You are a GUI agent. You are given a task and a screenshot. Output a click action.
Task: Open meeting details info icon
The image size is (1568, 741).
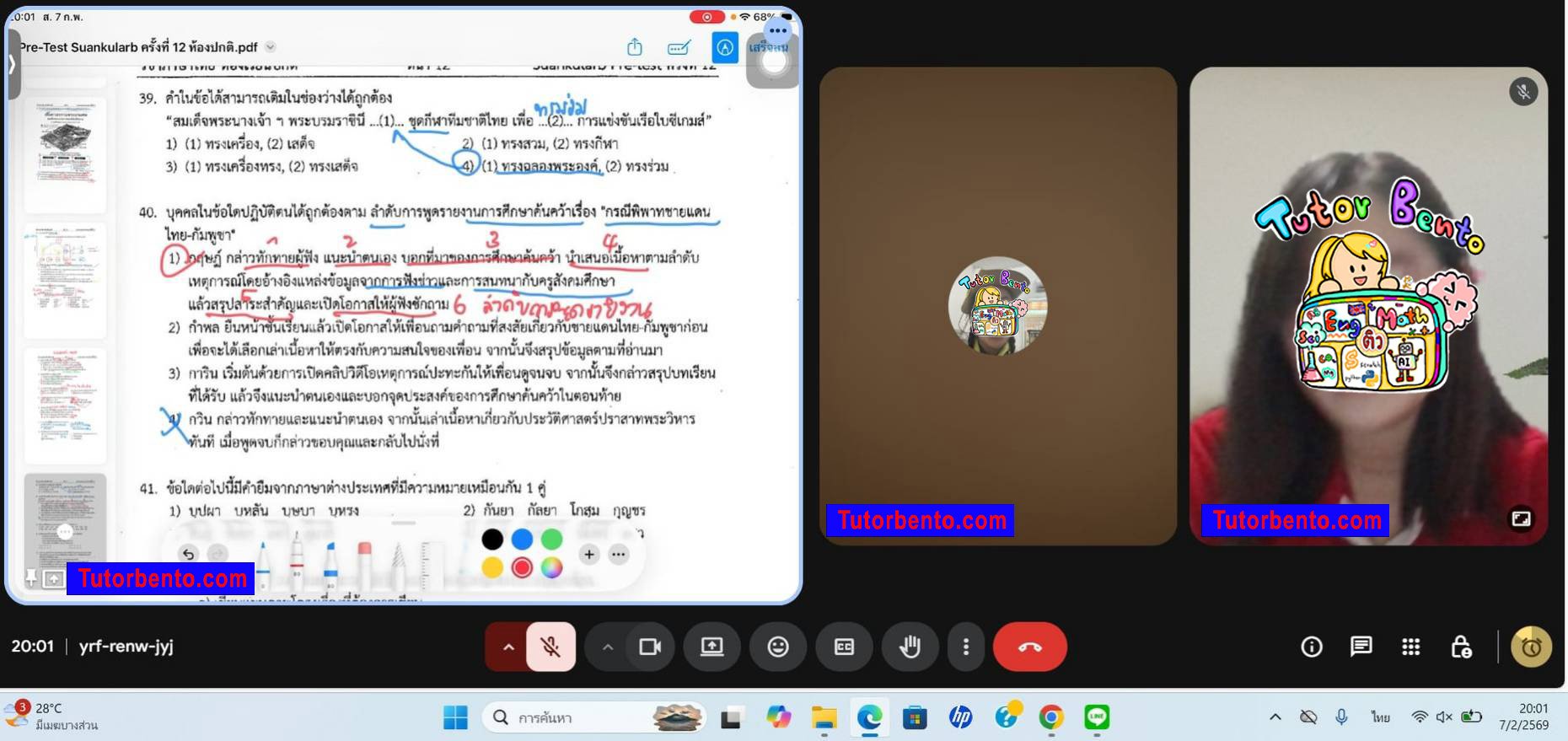pos(1312,647)
